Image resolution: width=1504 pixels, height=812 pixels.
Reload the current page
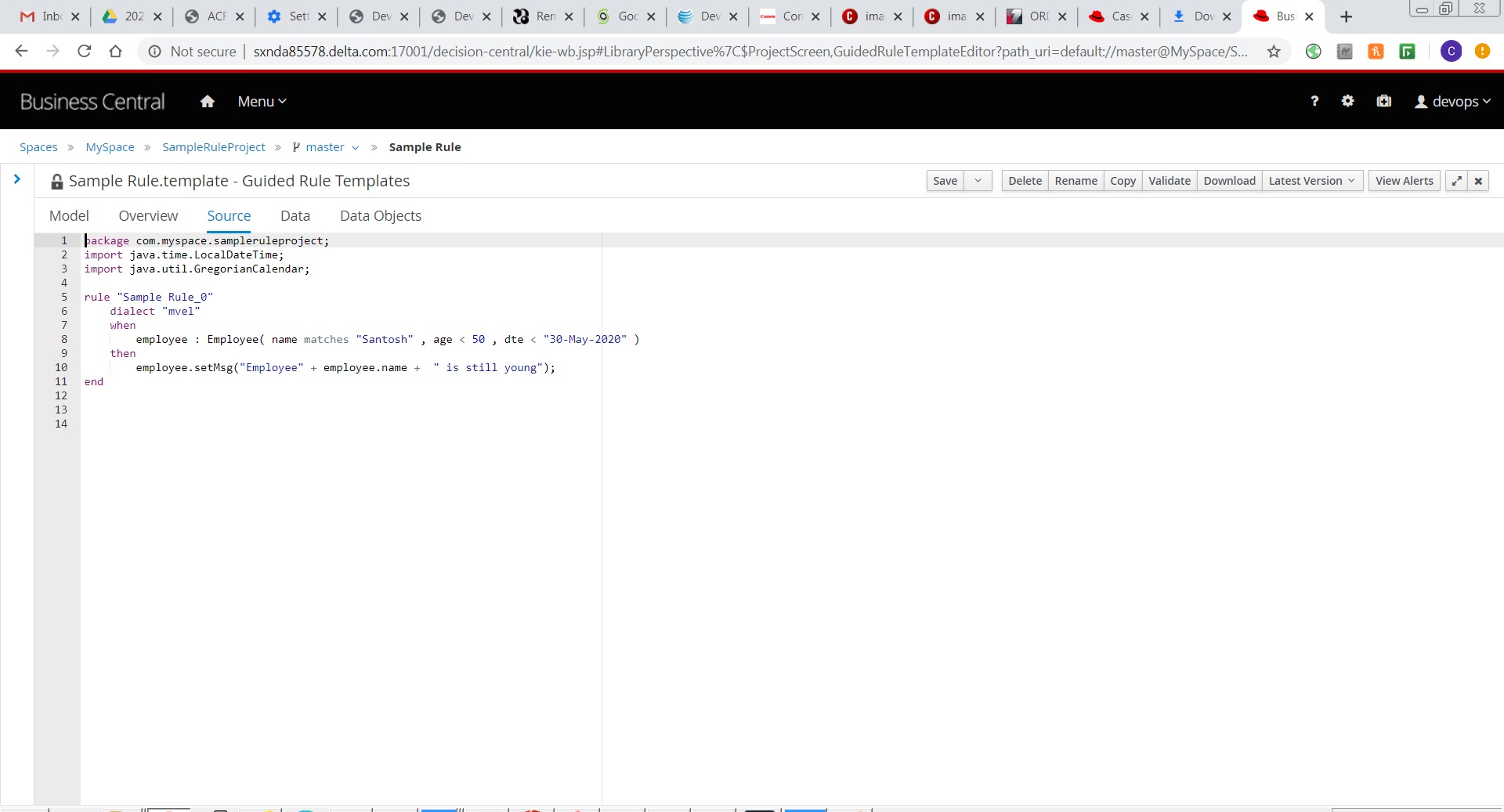click(x=84, y=51)
